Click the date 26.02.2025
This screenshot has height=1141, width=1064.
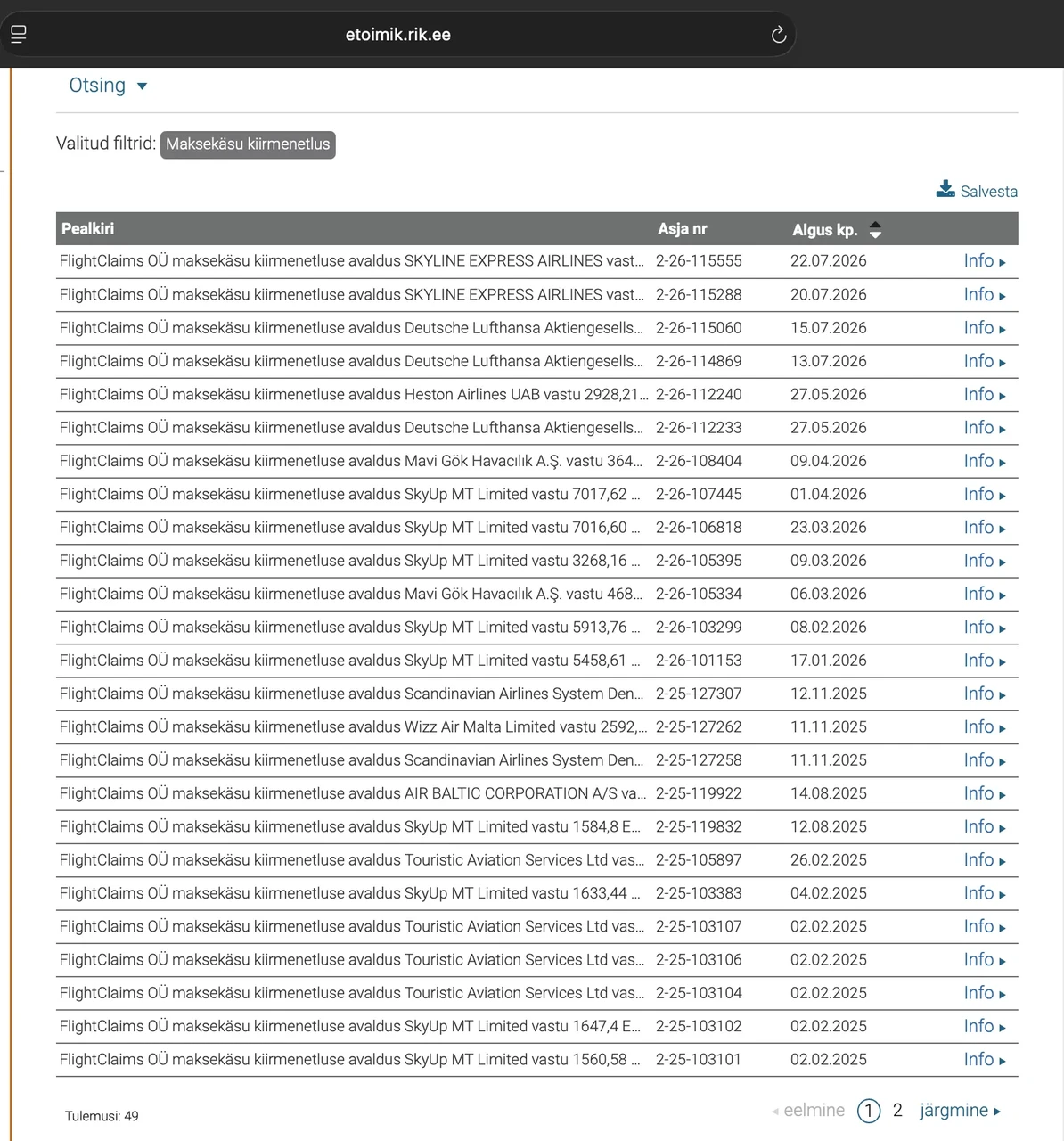coord(828,860)
